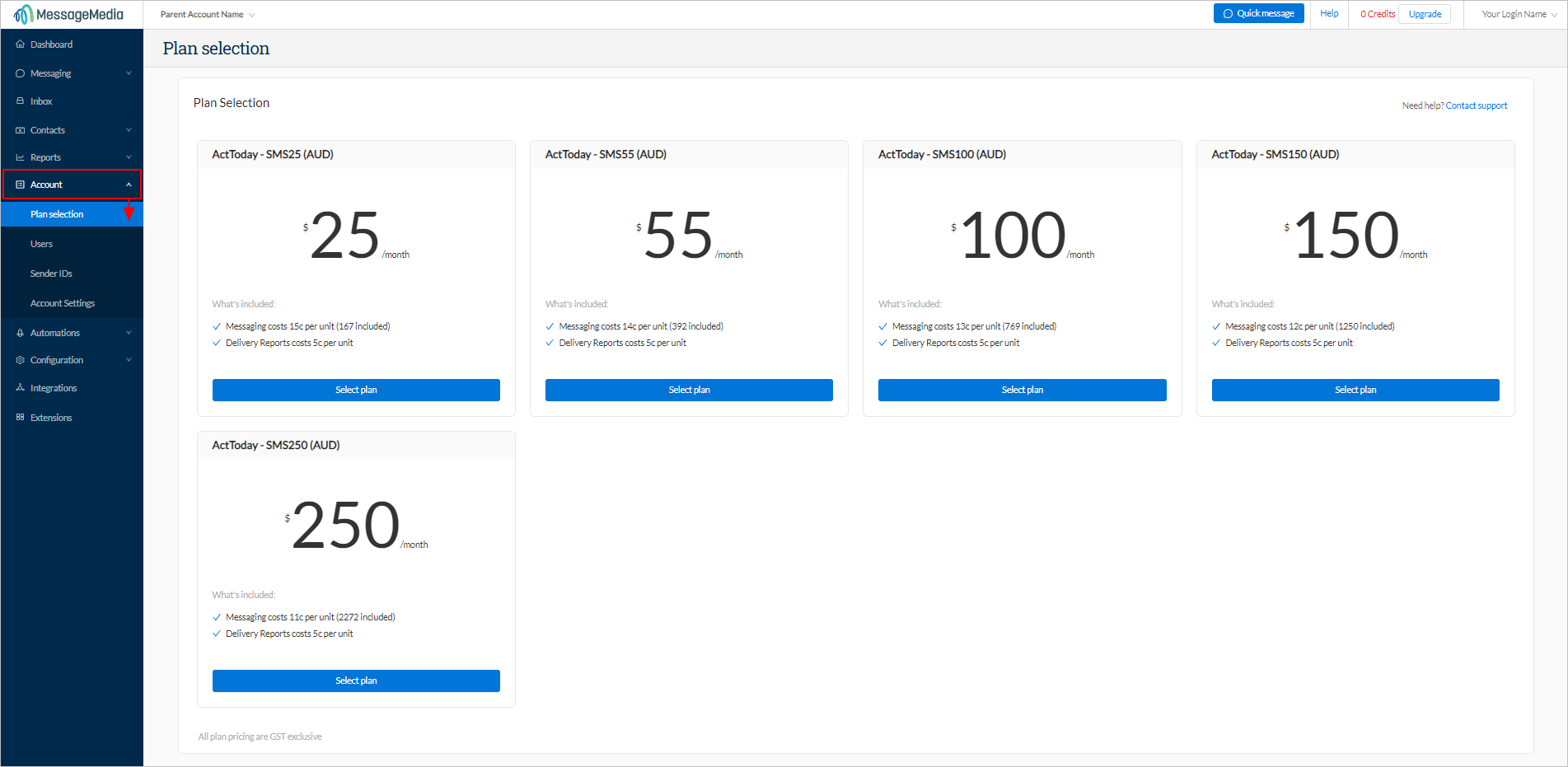The height and width of the screenshot is (767, 1568).
Task: Expand the Messaging menu chevron
Action: point(129,73)
